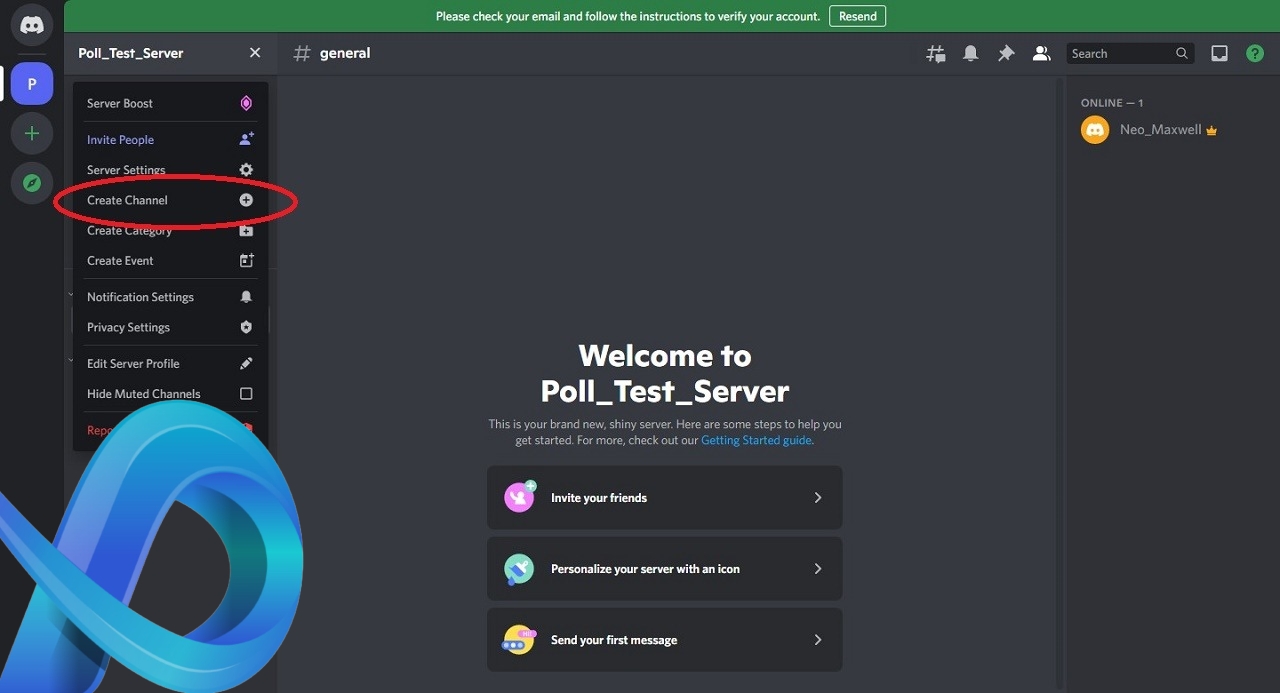Click Neo_Maxwell's orange avatar
1280x693 pixels.
[1095, 130]
